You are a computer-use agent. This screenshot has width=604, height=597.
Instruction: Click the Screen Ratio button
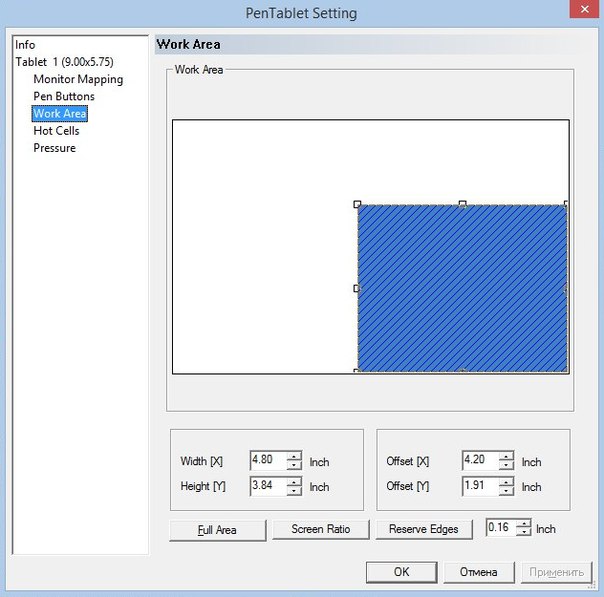click(321, 530)
